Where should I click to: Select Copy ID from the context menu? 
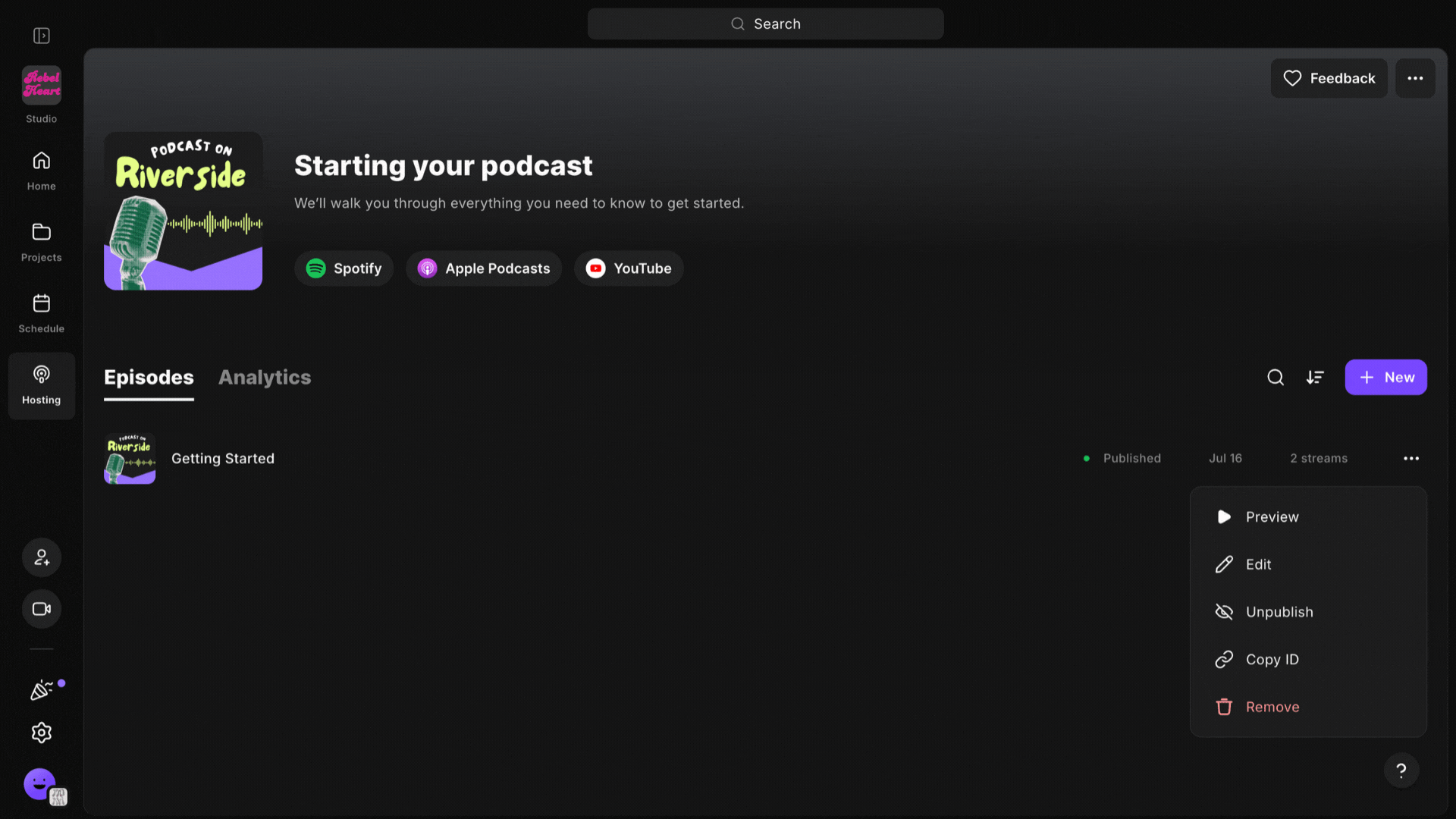click(1308, 660)
